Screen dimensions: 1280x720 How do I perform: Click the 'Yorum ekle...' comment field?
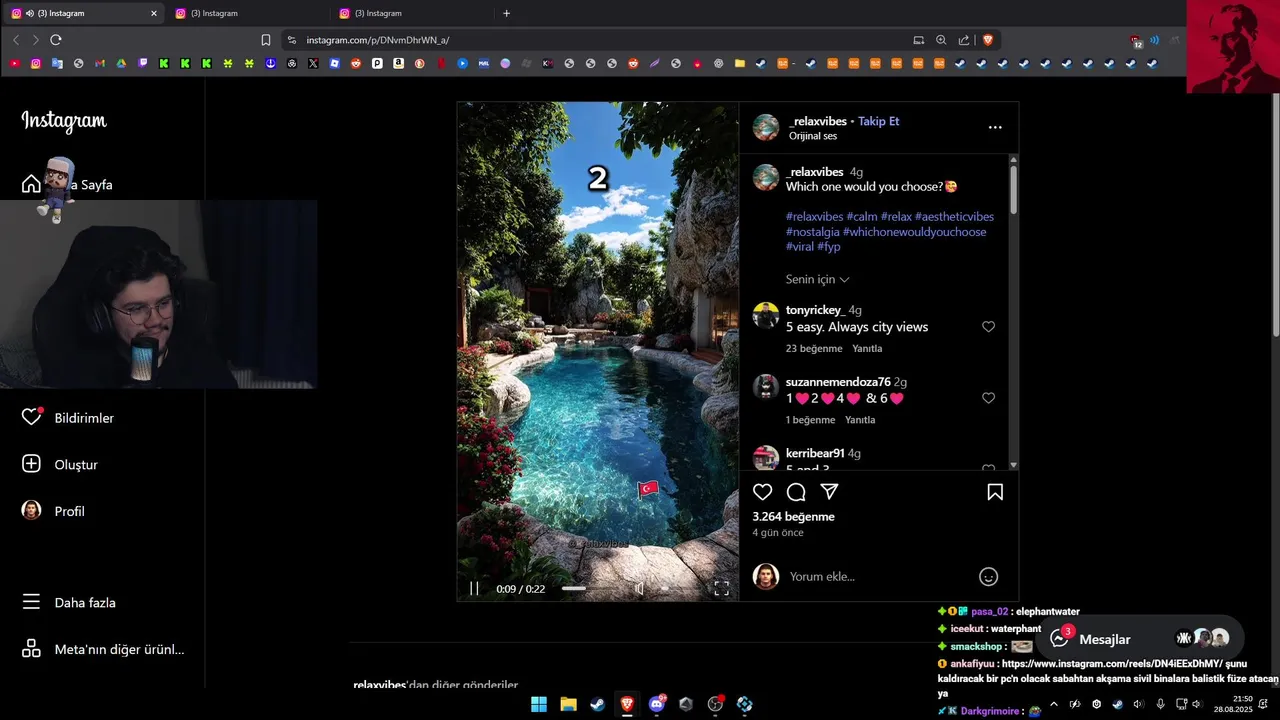pyautogui.click(x=875, y=576)
